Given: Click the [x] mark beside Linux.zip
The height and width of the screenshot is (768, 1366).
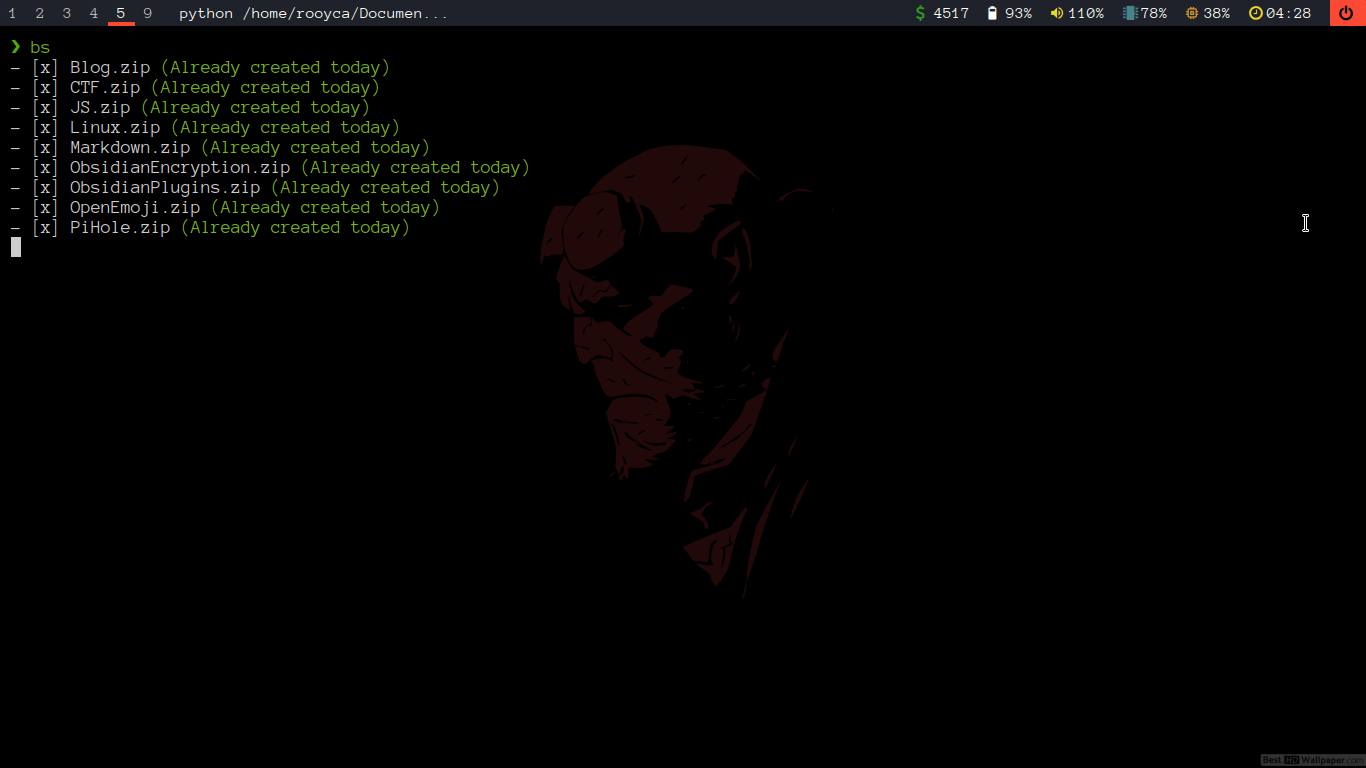Looking at the screenshot, I should click(x=45, y=128).
